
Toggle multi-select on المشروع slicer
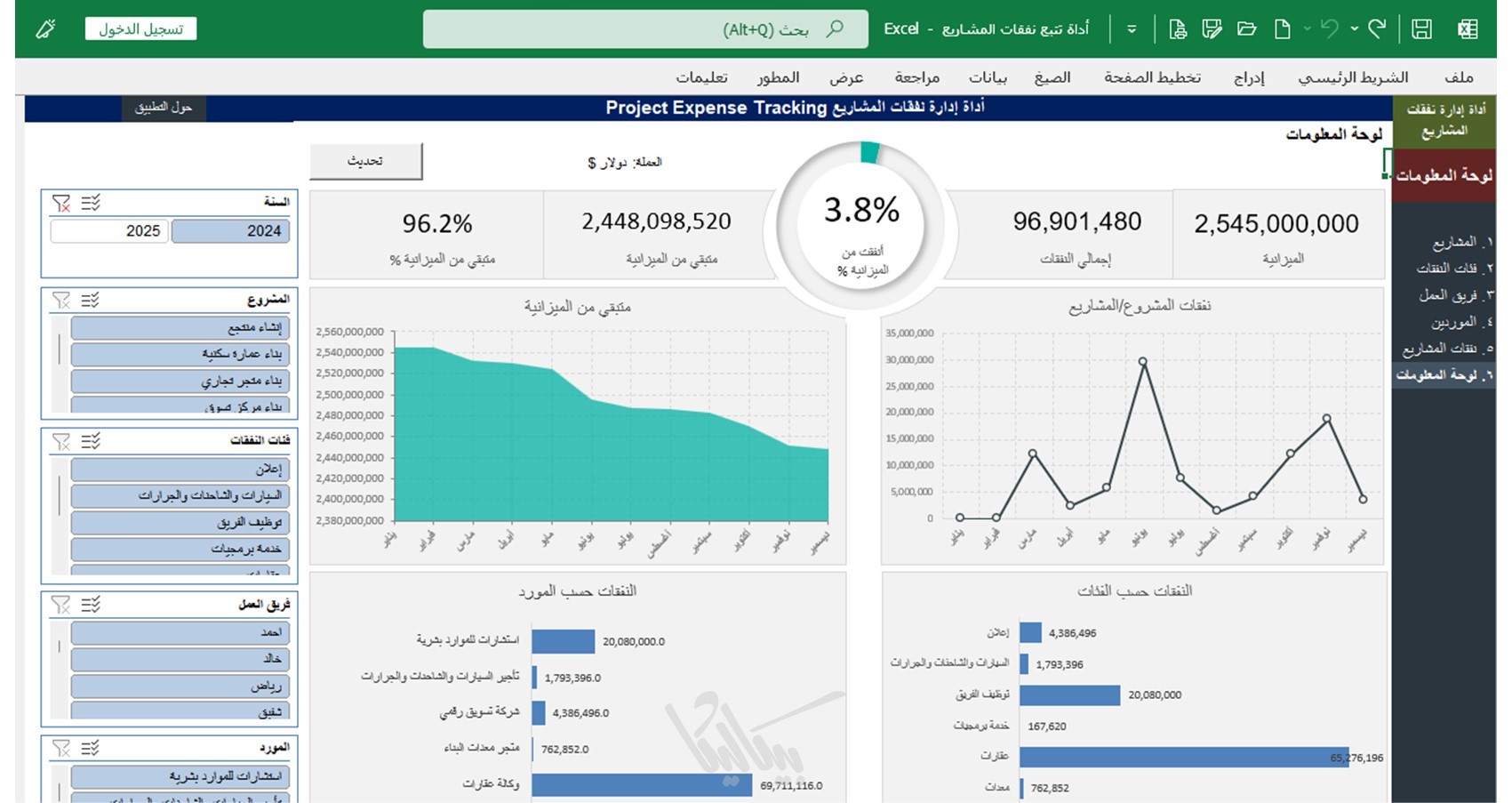click(x=91, y=301)
